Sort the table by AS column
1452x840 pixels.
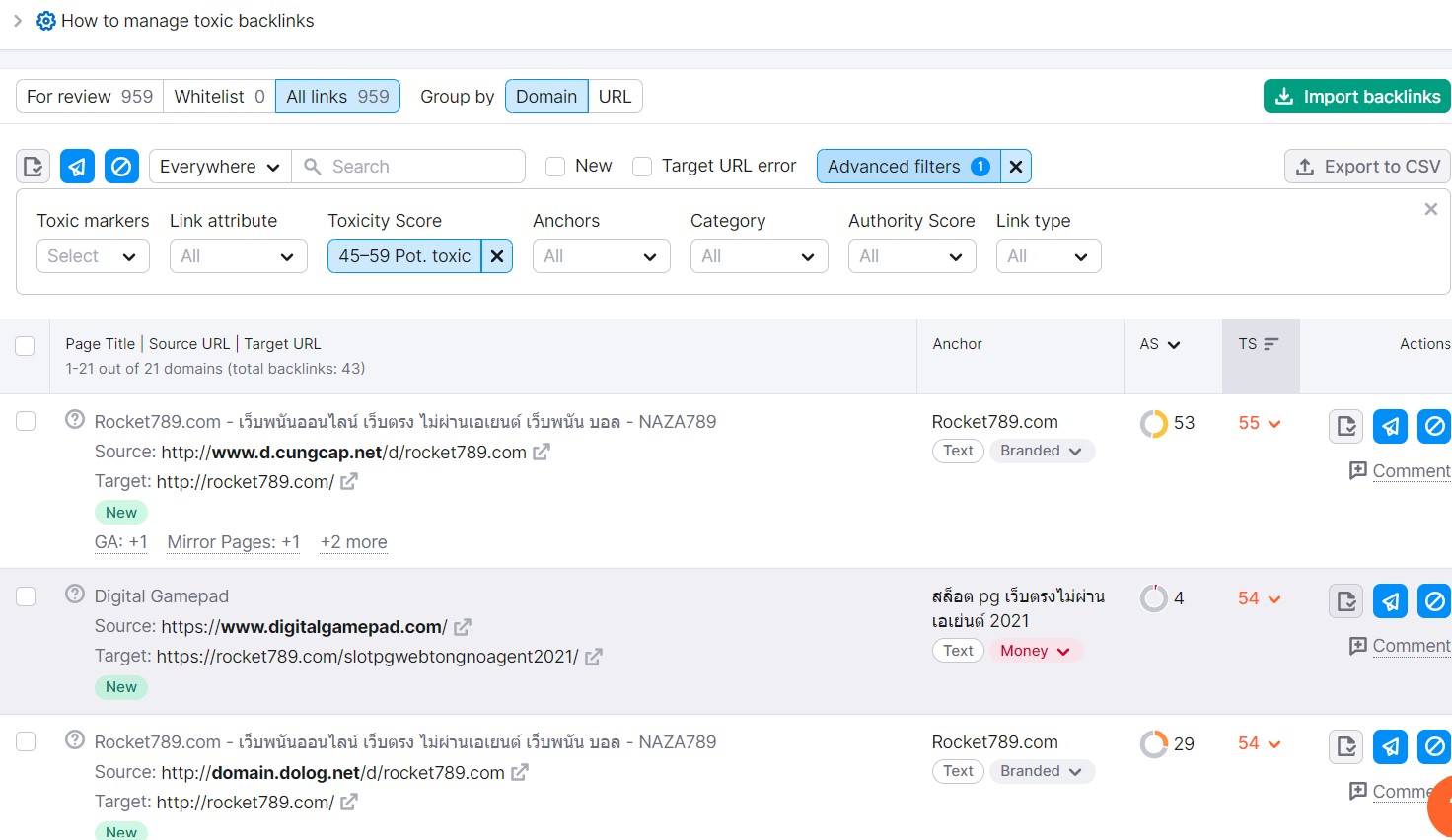[1160, 344]
